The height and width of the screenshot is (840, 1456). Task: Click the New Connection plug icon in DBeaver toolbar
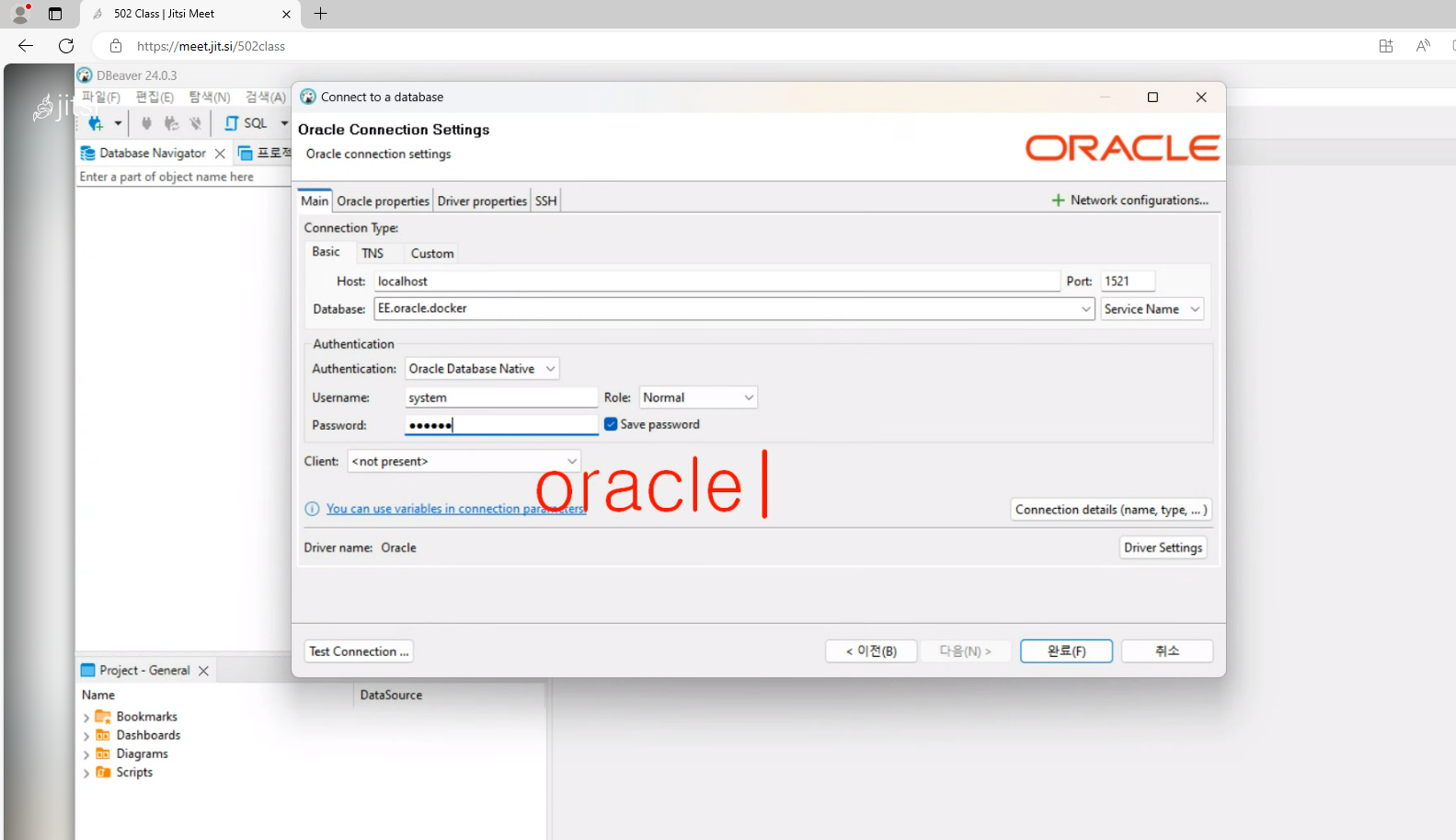coord(95,123)
